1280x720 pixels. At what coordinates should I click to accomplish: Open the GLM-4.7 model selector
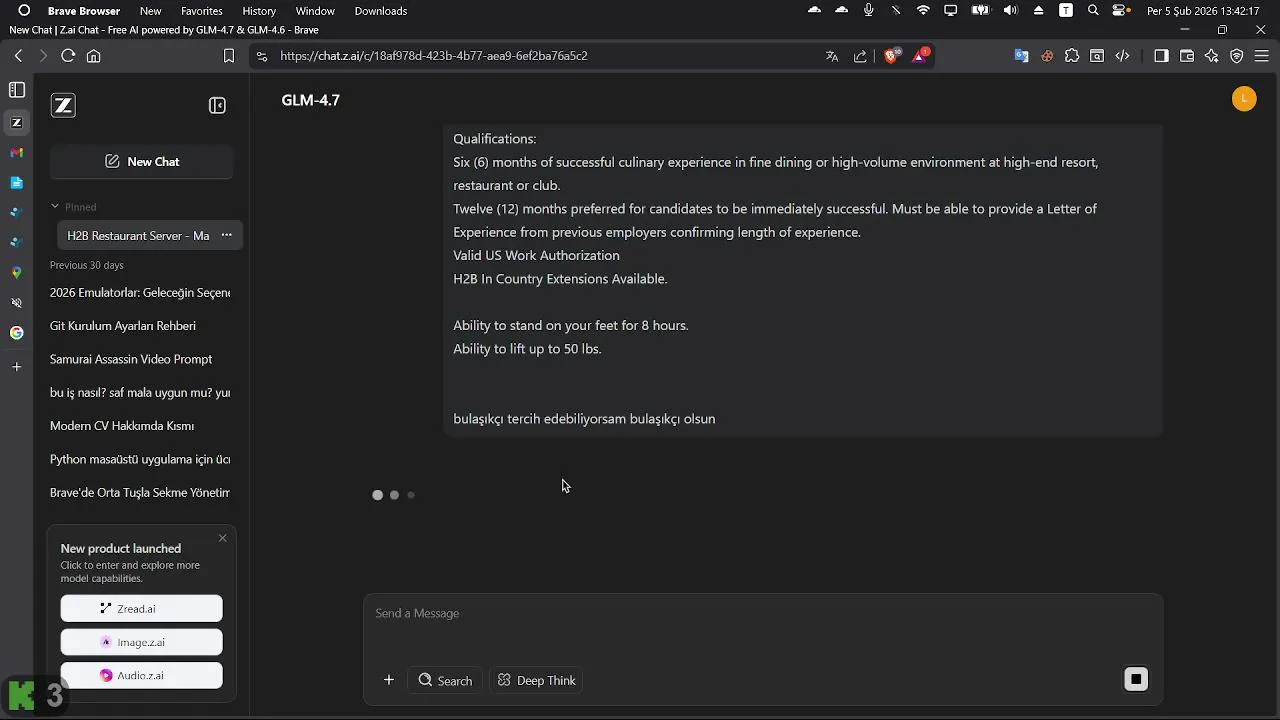click(x=311, y=100)
